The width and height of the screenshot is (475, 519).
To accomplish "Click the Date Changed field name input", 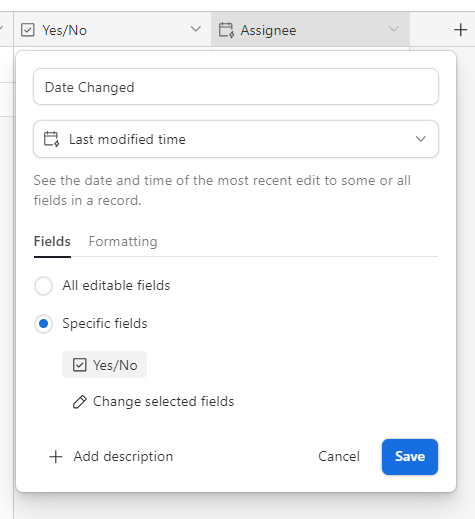I will tap(236, 87).
